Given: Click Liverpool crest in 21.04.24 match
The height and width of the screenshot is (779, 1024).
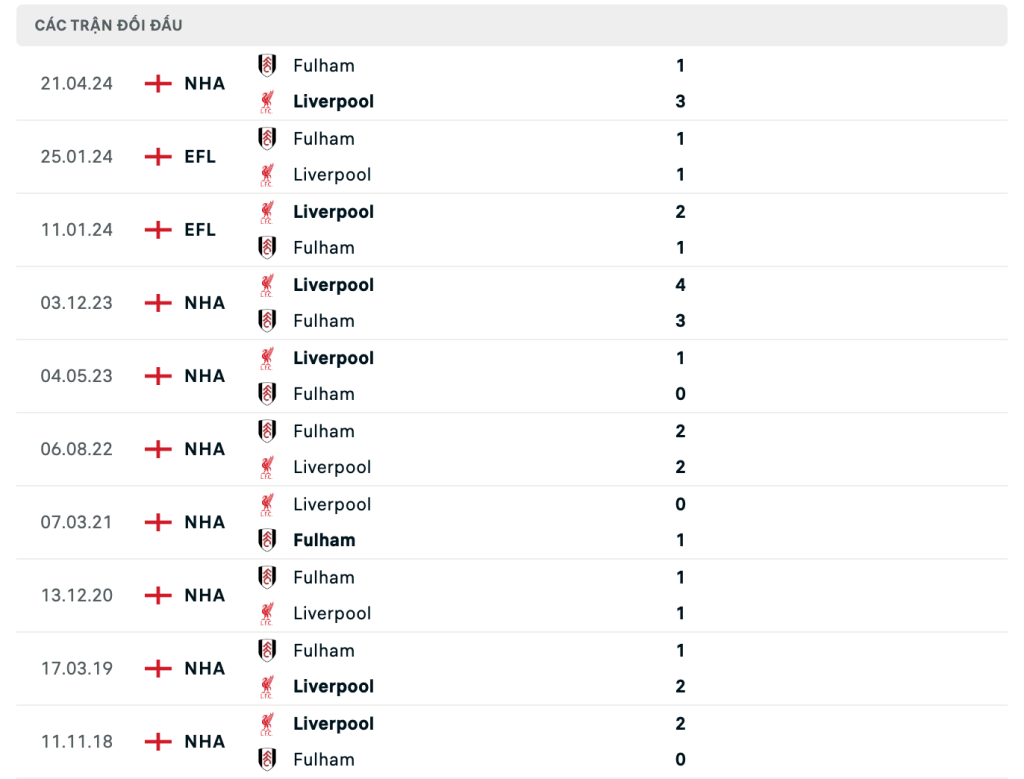Looking at the screenshot, I should click(266, 101).
